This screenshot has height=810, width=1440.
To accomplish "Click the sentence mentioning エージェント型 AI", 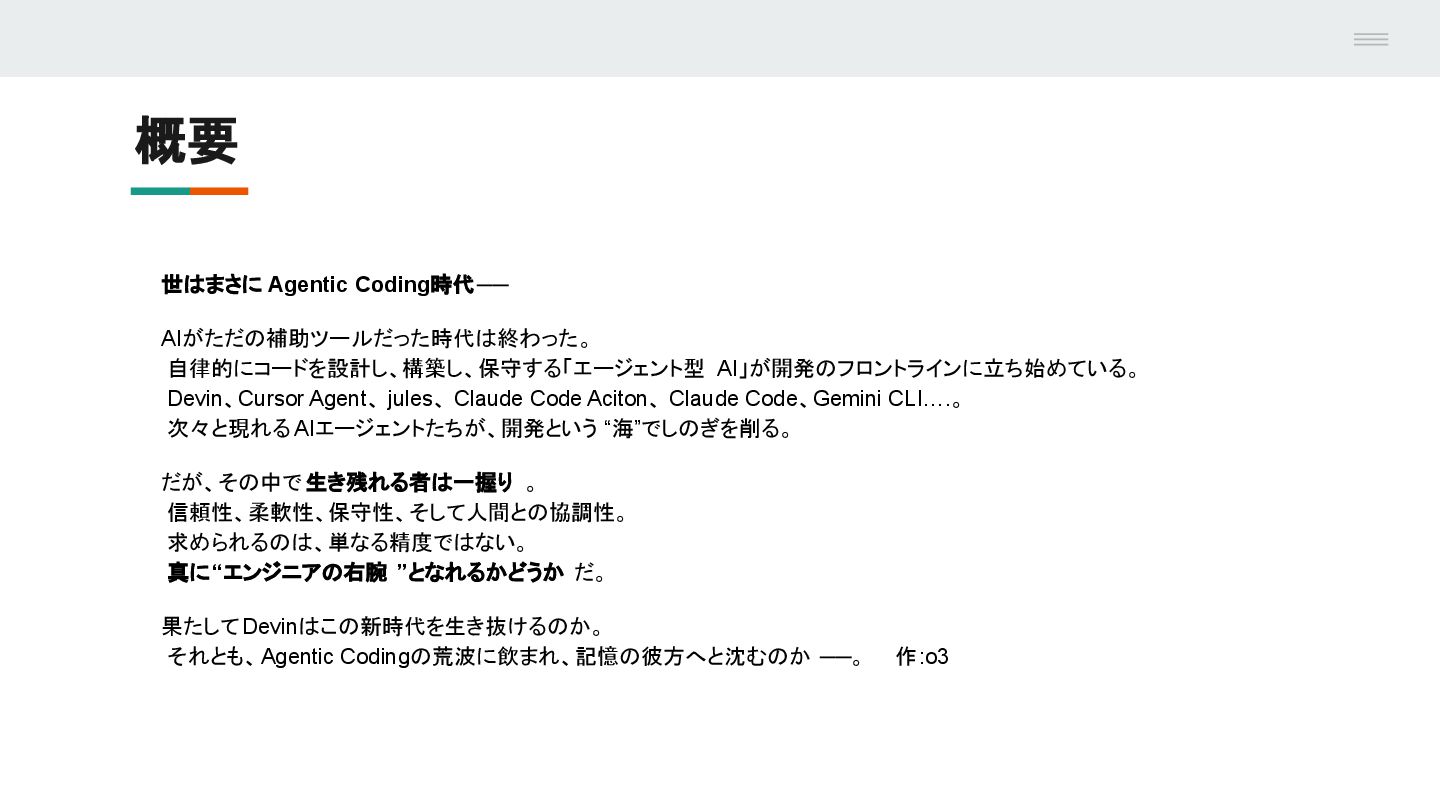I will coord(654,368).
